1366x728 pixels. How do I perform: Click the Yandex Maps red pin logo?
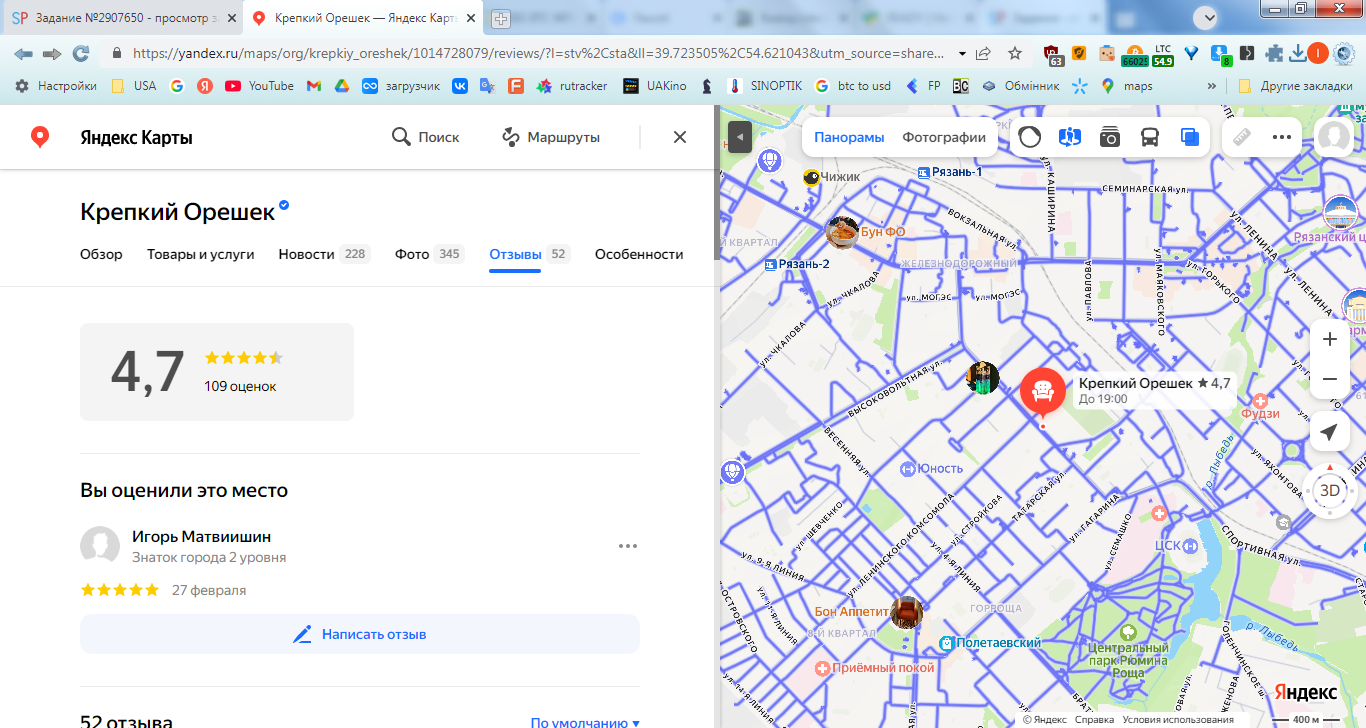click(x=40, y=137)
